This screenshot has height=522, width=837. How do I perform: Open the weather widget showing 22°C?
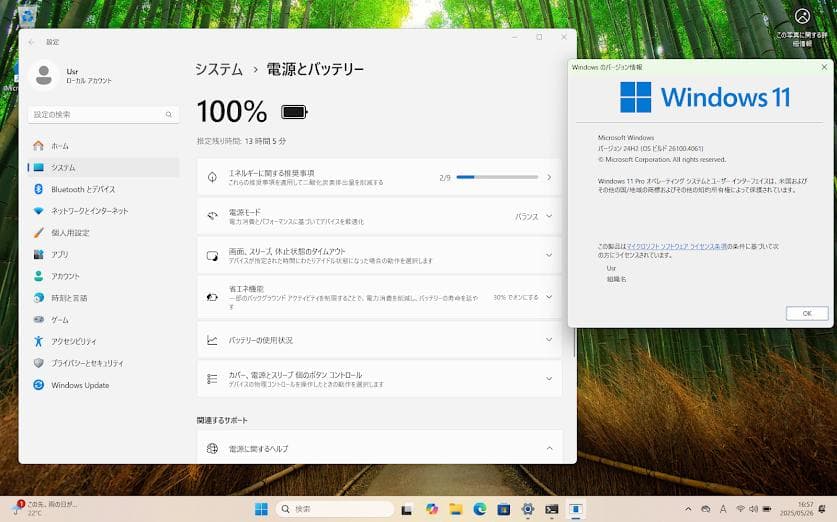pos(45,508)
